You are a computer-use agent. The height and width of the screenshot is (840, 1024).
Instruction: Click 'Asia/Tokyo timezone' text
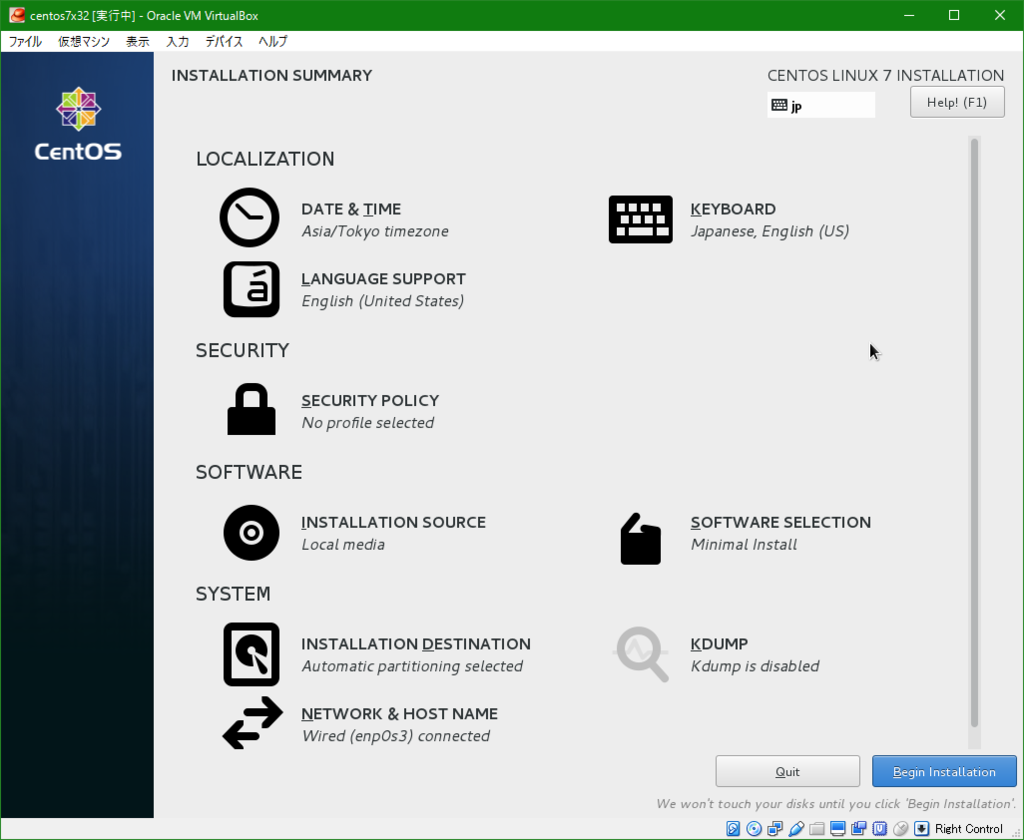(375, 231)
